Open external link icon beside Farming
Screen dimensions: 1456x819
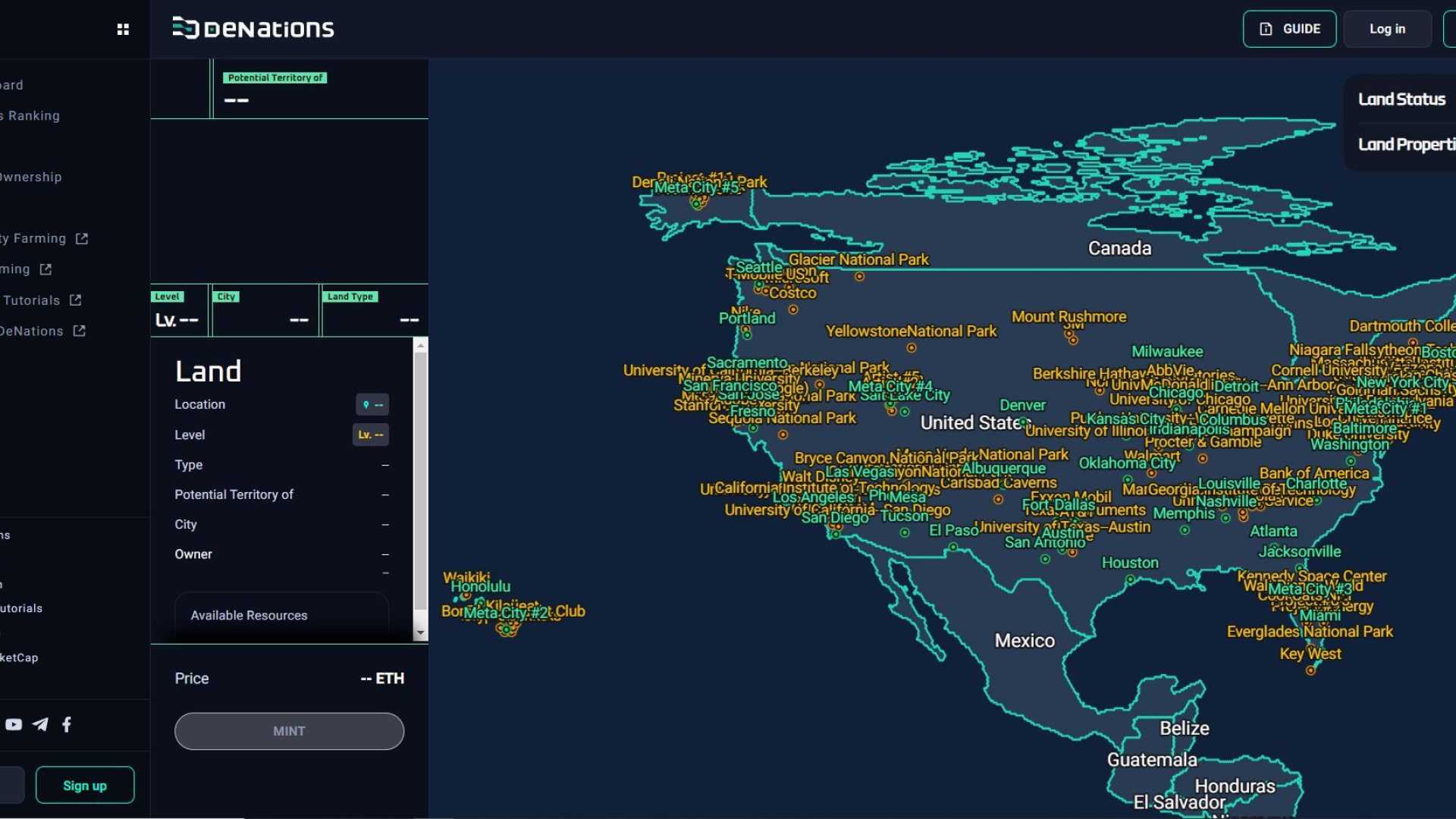(82, 238)
